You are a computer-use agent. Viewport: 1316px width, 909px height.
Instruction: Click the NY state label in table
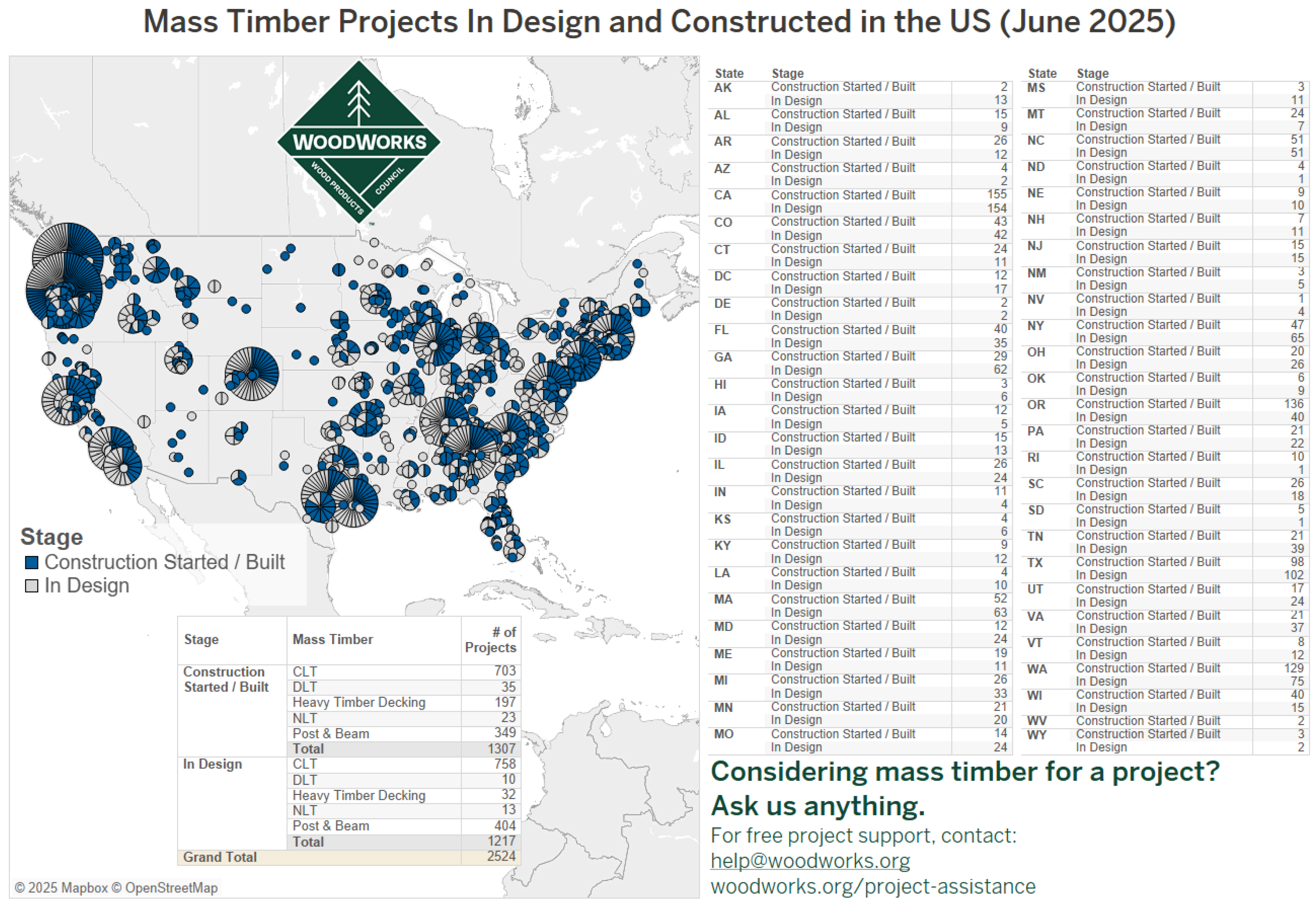pyautogui.click(x=1035, y=326)
